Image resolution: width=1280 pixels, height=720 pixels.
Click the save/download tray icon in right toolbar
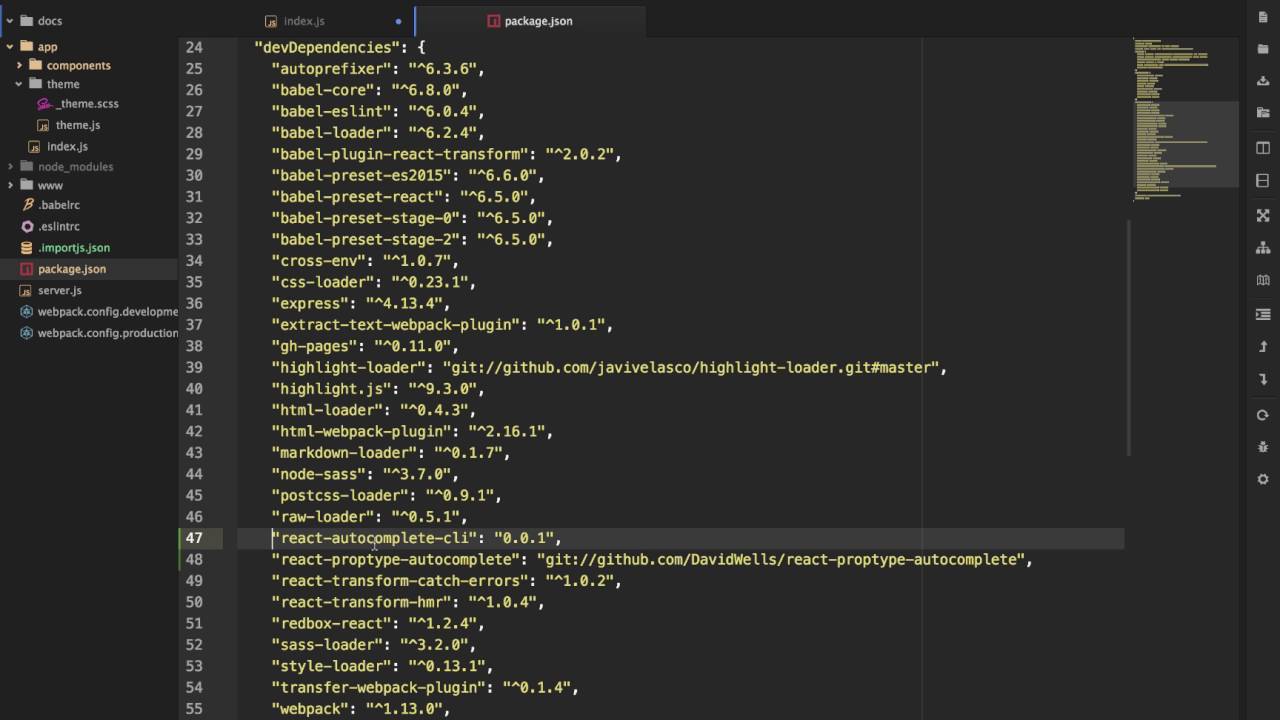pyautogui.click(x=1263, y=81)
